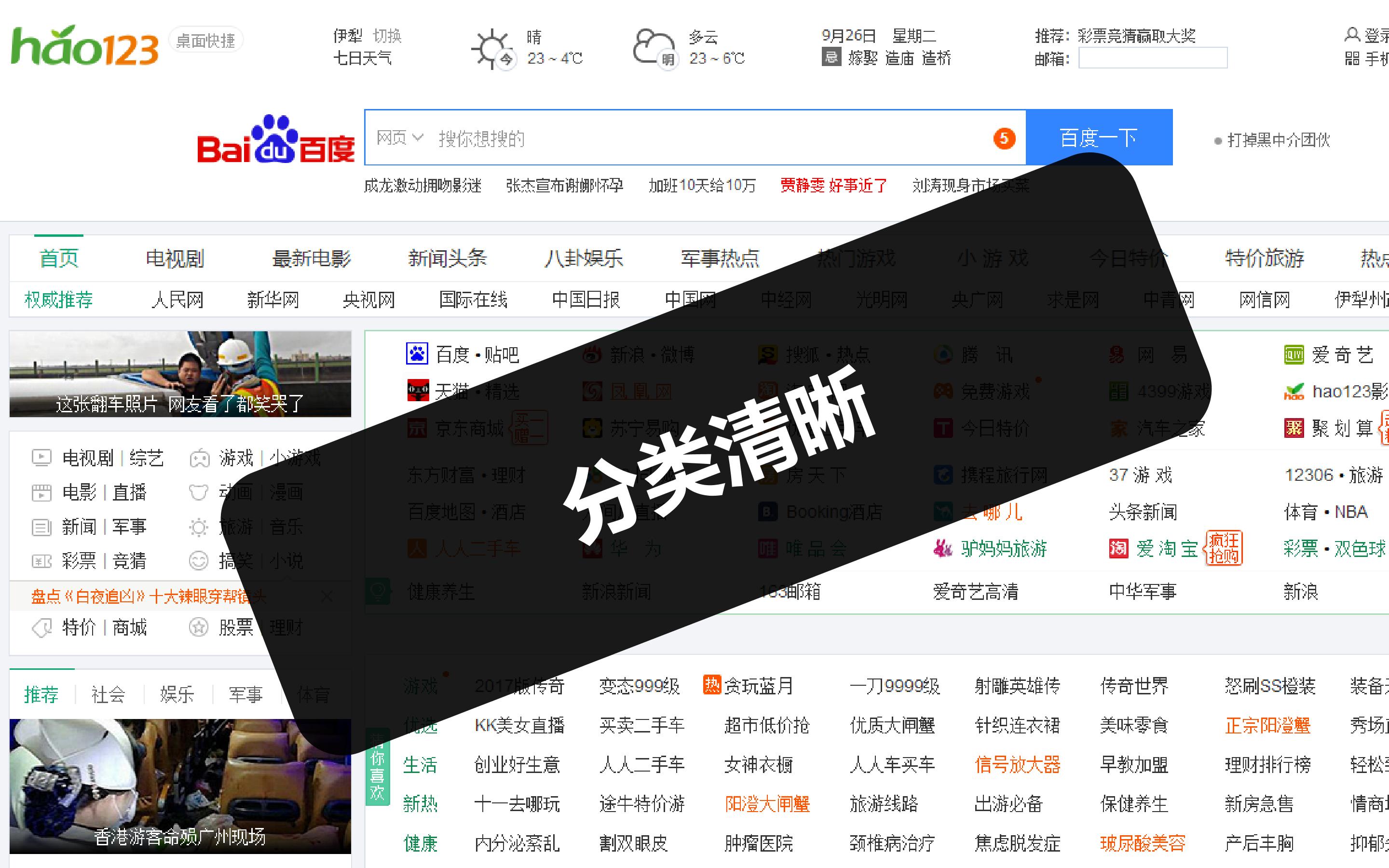Open the red 贾静雯 好事近了 link
Screen dimensions: 1389x868
pyautogui.click(x=833, y=186)
